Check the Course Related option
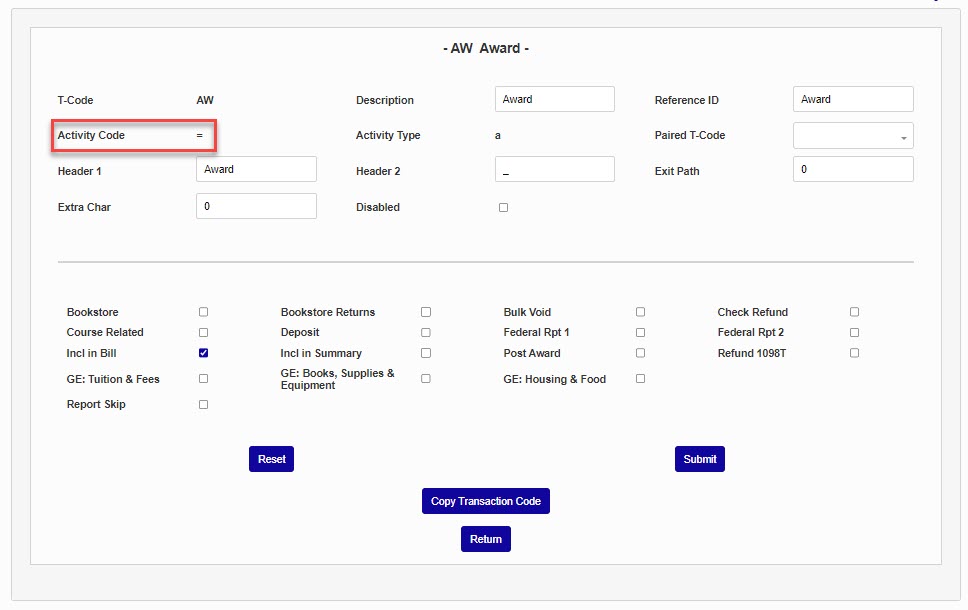Viewport: 968px width, 610px height. 204,332
